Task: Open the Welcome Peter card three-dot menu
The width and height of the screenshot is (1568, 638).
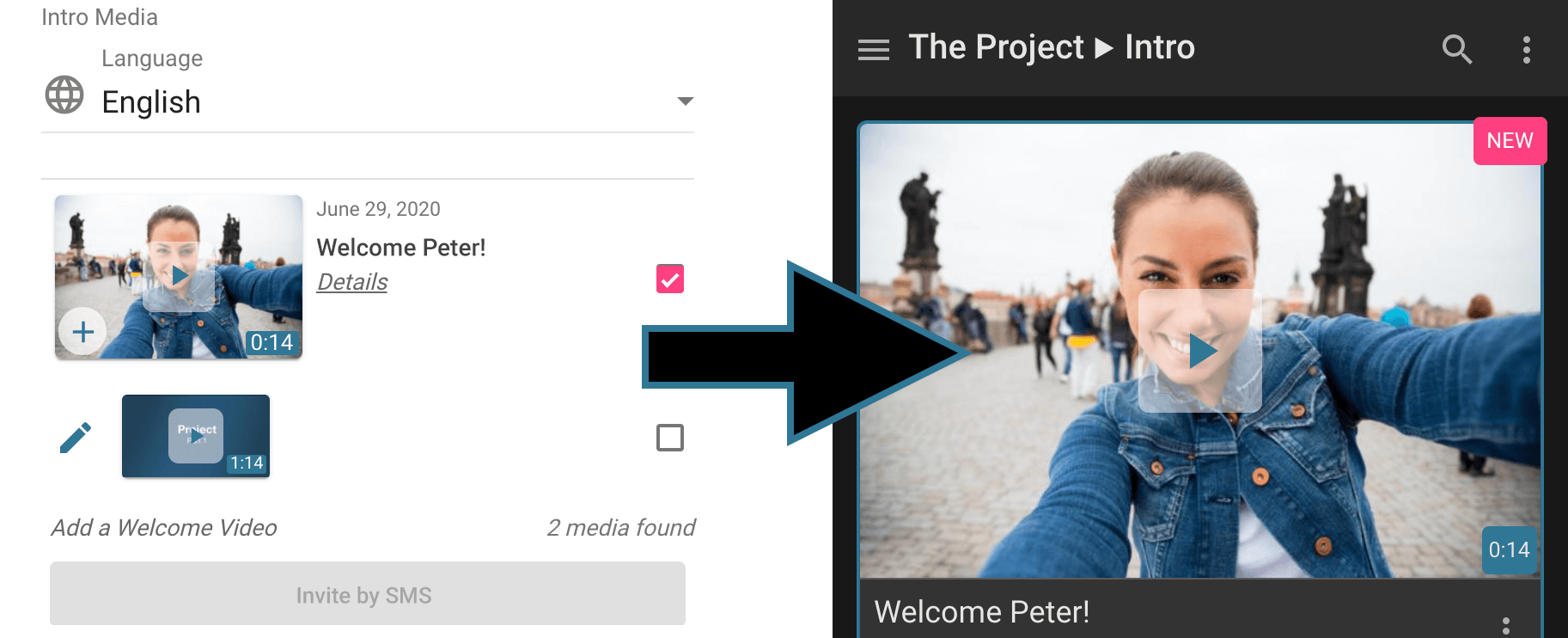Action: [x=1505, y=625]
